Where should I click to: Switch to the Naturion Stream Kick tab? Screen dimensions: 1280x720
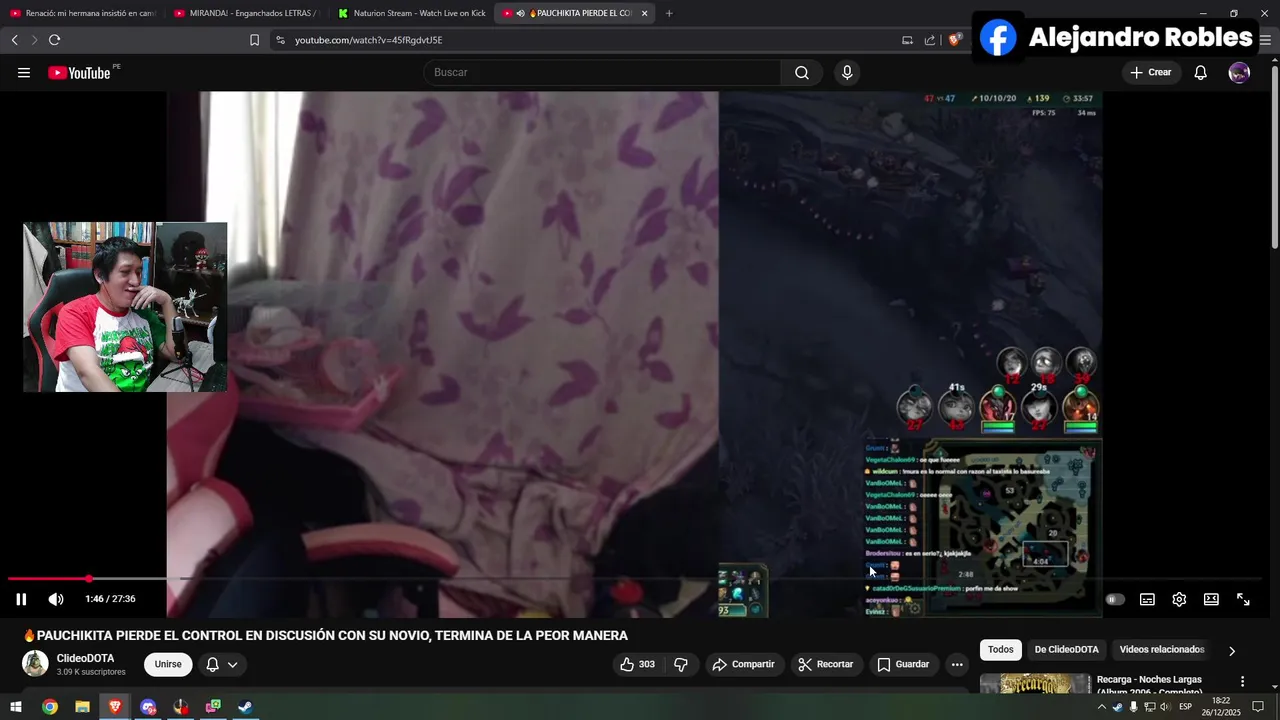[411, 13]
